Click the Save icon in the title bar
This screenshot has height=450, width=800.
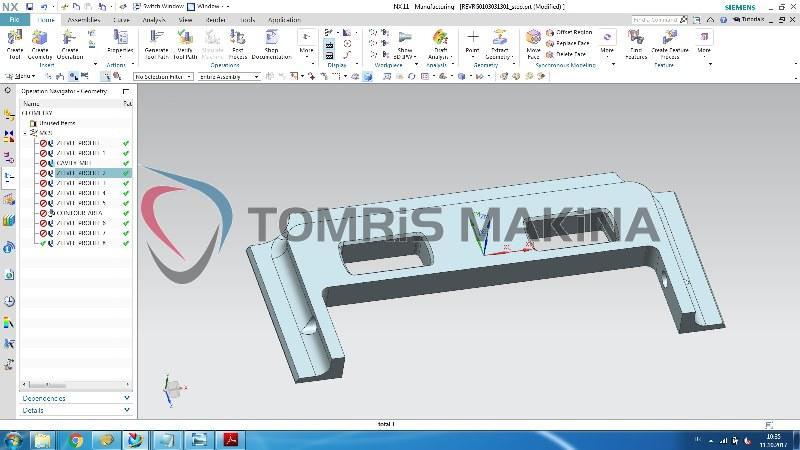[x=30, y=7]
